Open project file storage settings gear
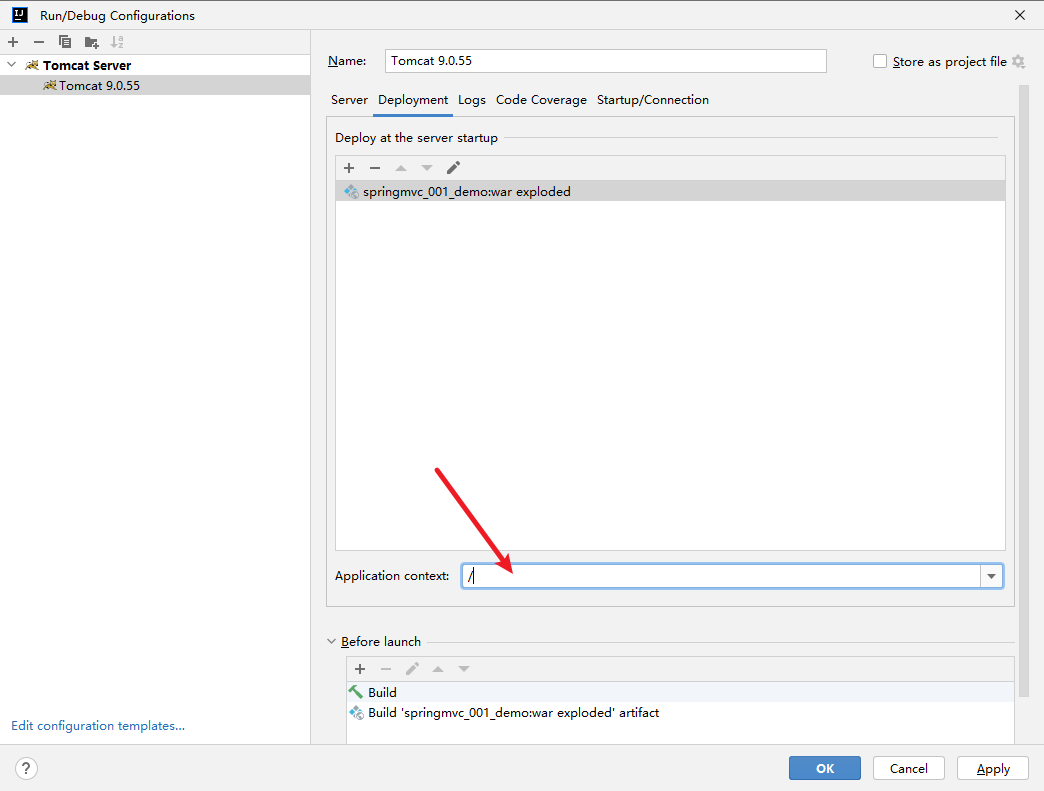Screen dimensions: 1044x791 [x=1018, y=61]
